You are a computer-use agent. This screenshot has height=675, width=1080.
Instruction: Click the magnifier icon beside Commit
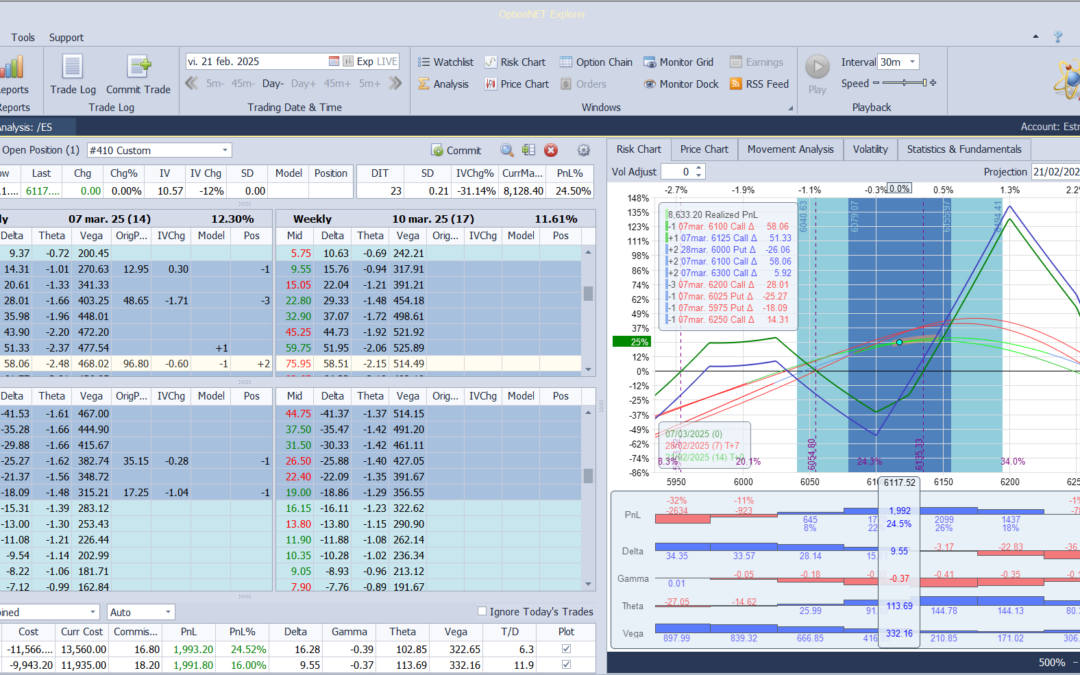507,150
